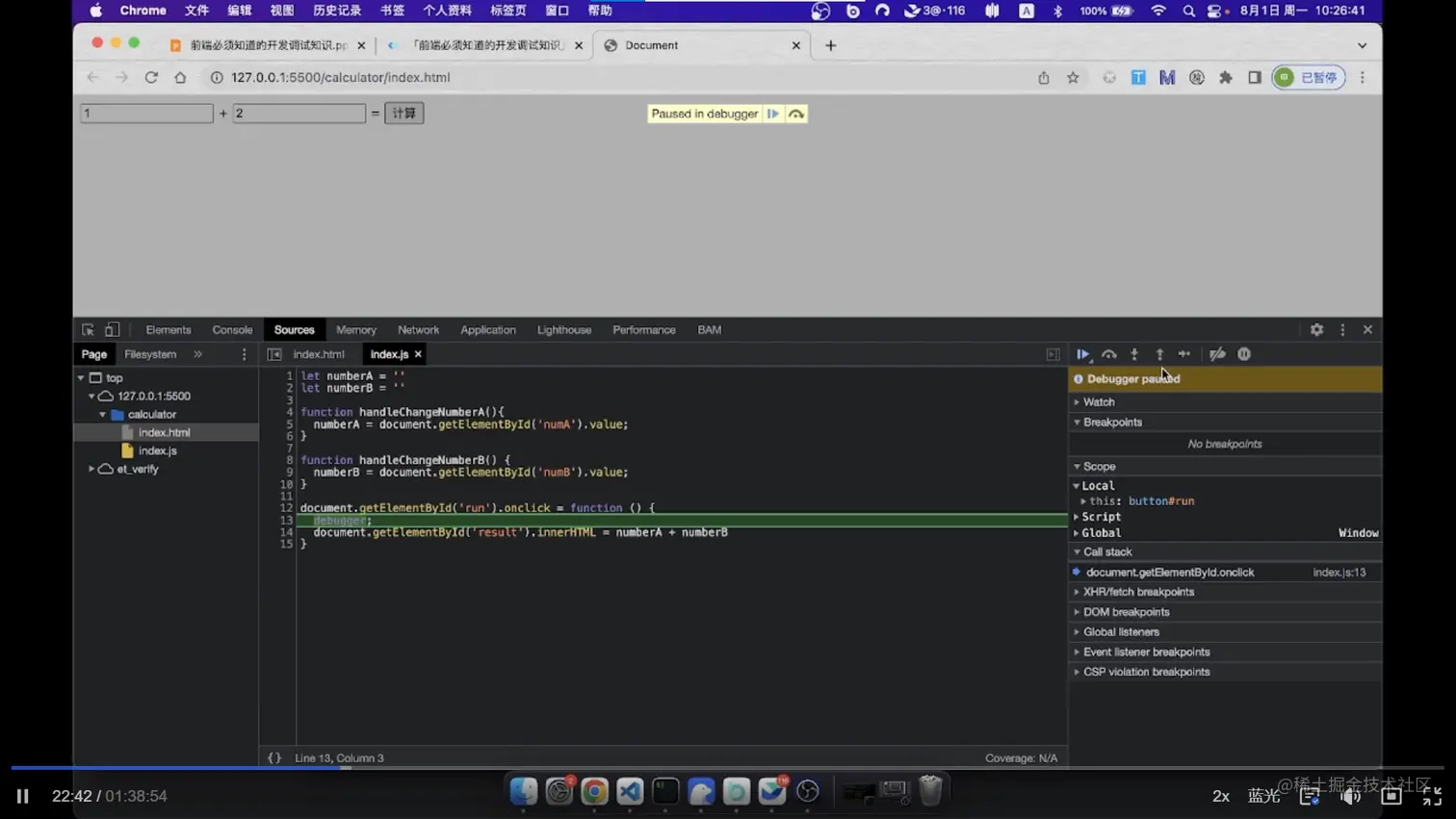Open DevTools customize three-dot menu

(x=1342, y=329)
